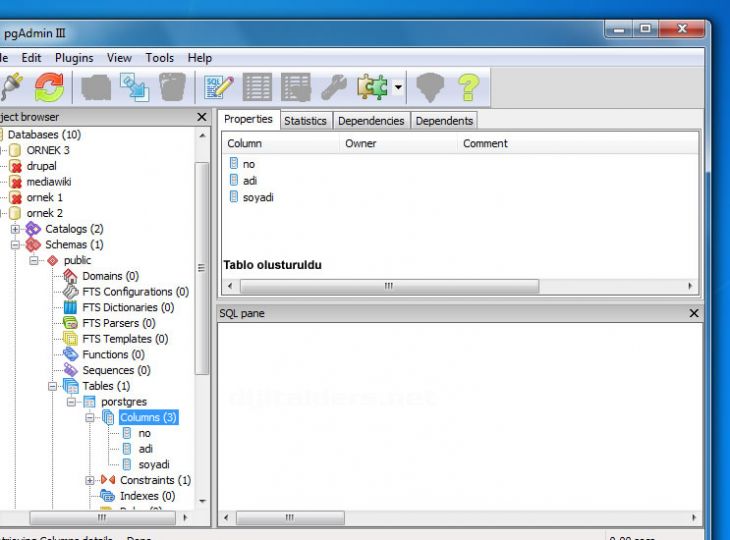Click the Column header
The image size is (730, 540).
tap(281, 143)
